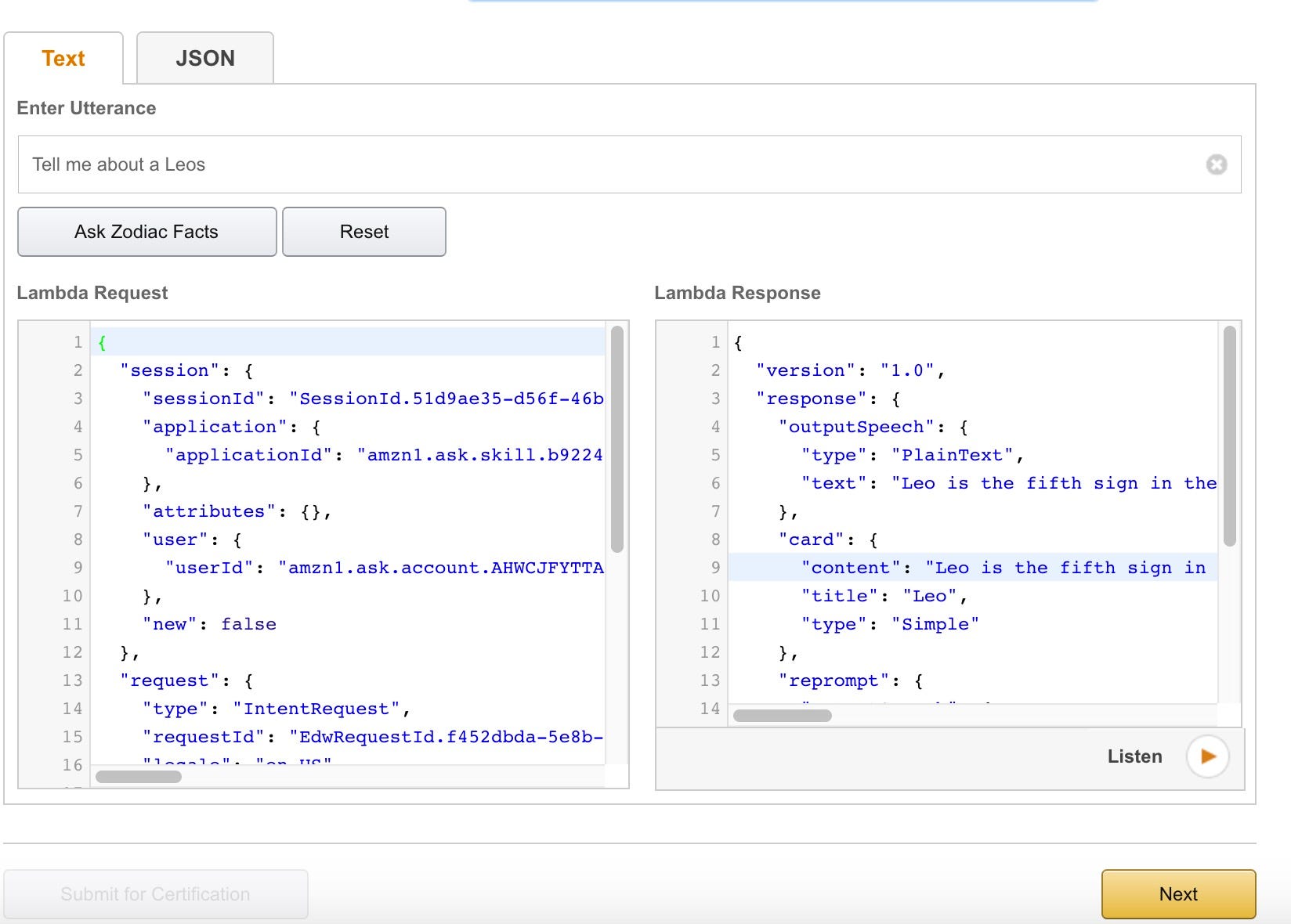Click the "version": "1.0" line
The image size is (1291, 924).
[x=851, y=370]
